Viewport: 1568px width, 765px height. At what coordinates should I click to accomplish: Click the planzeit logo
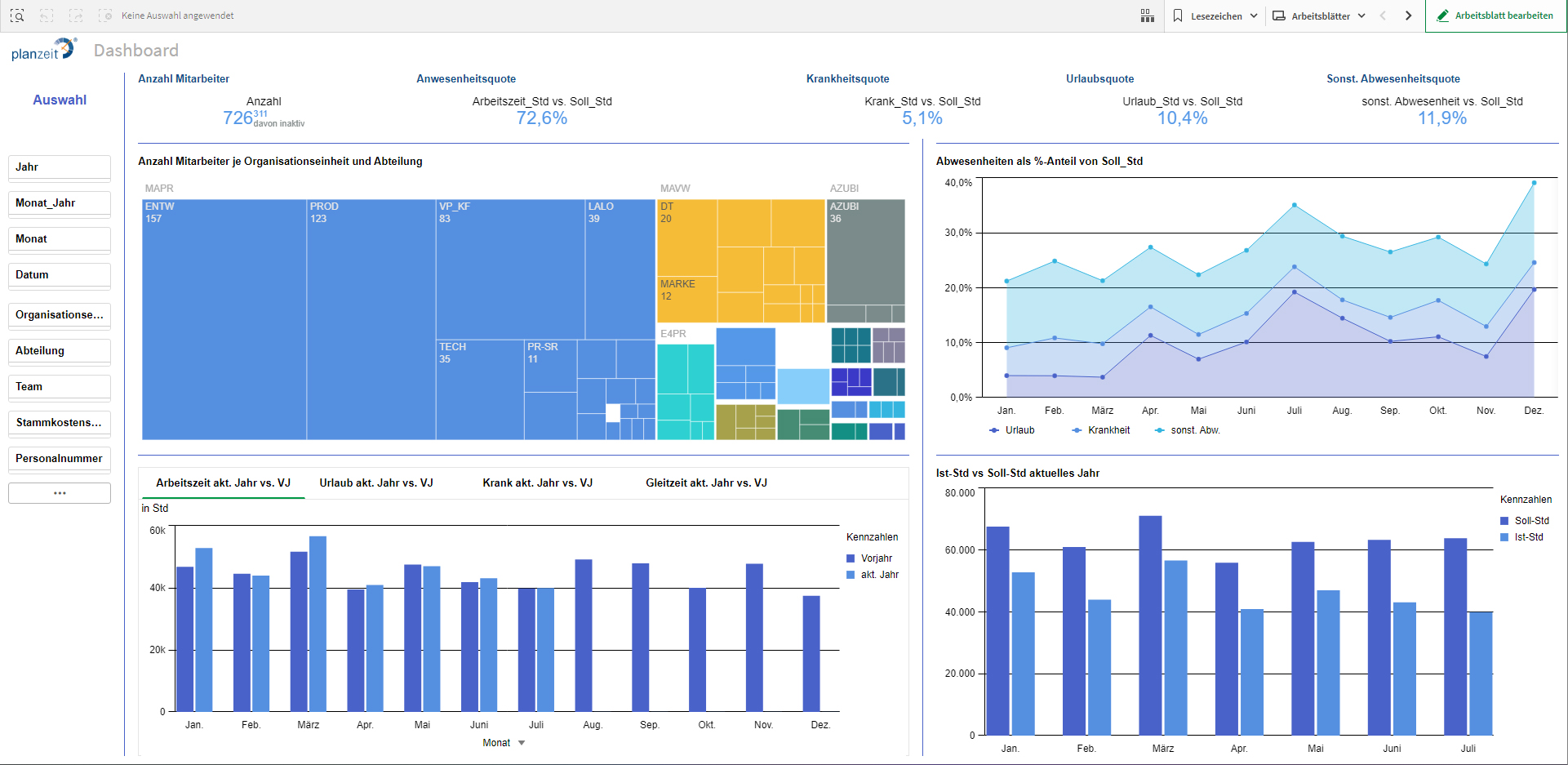(x=43, y=50)
